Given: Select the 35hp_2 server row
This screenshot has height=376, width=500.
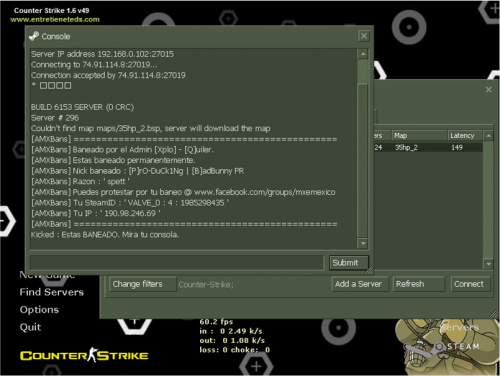Looking at the screenshot, I should pos(428,147).
